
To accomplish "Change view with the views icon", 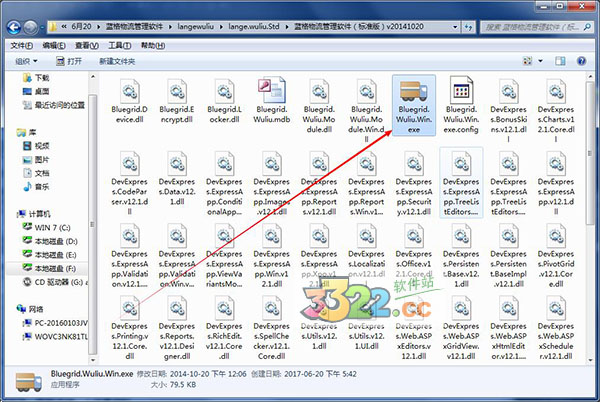I will [527, 61].
